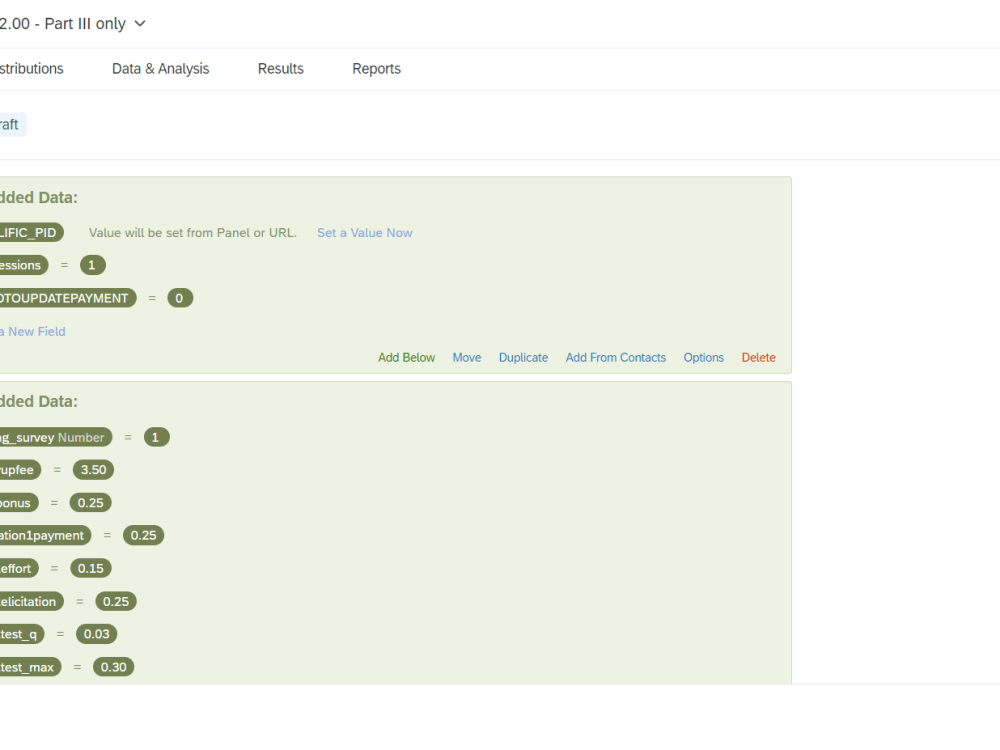Duplicate the first Embedded Data block

(523, 357)
